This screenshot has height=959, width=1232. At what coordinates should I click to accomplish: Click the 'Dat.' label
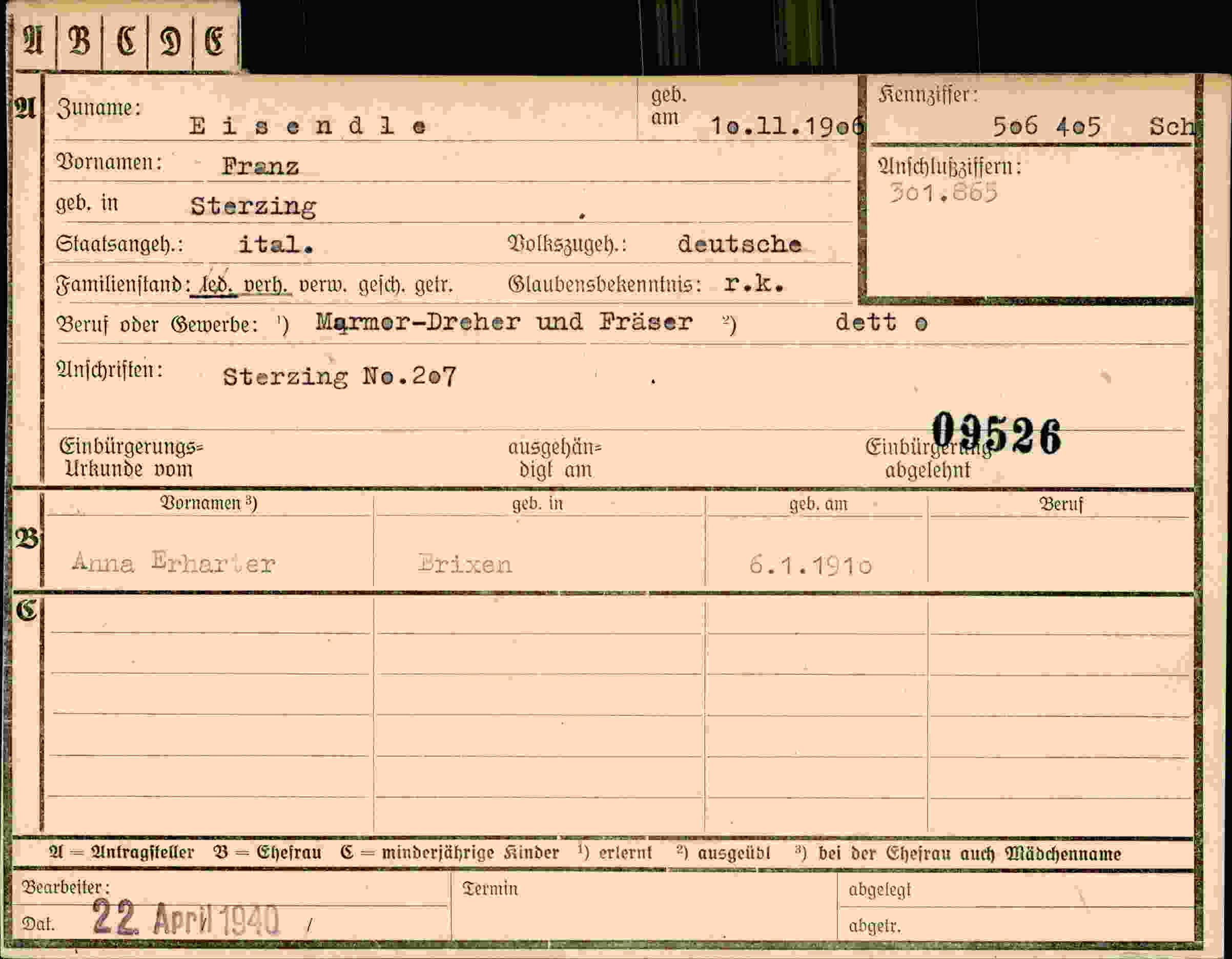tap(38, 924)
